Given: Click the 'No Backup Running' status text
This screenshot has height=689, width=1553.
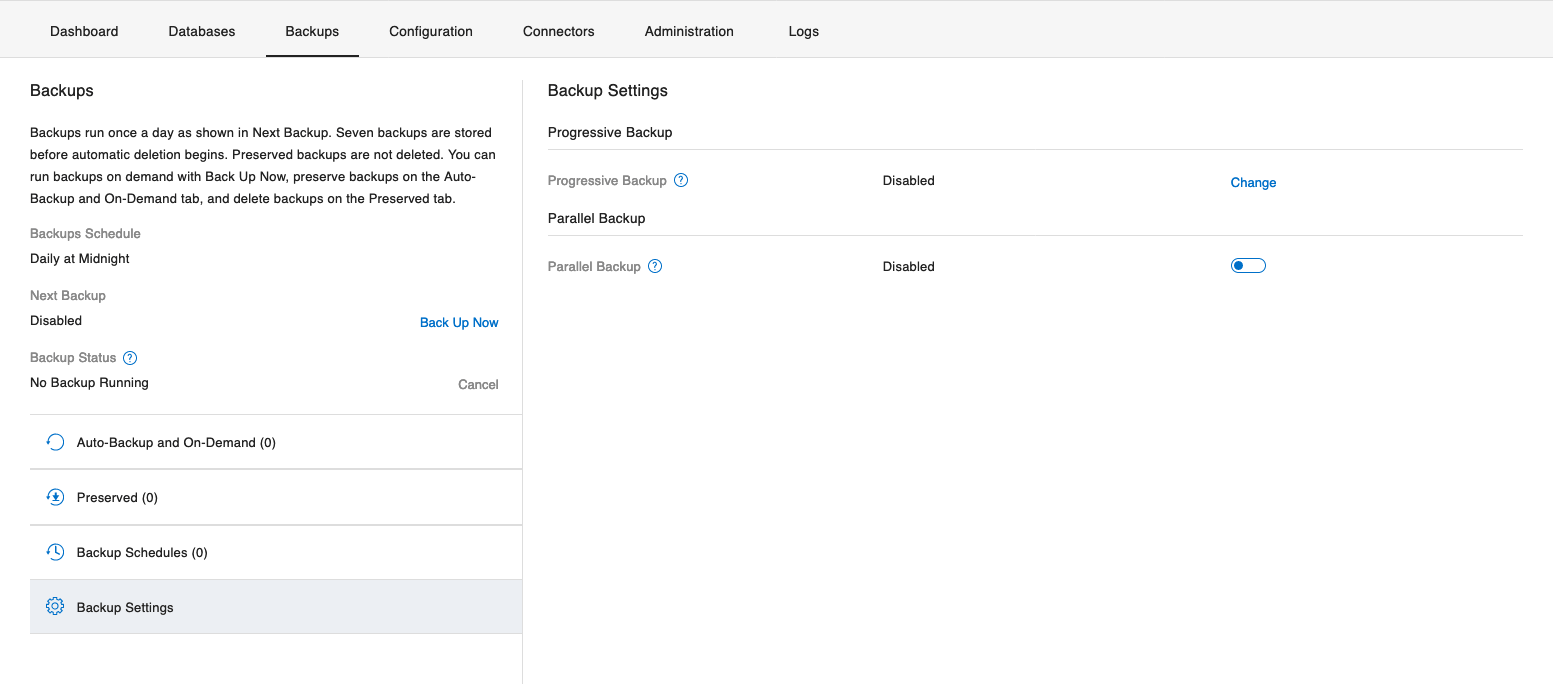Looking at the screenshot, I should pos(89,382).
